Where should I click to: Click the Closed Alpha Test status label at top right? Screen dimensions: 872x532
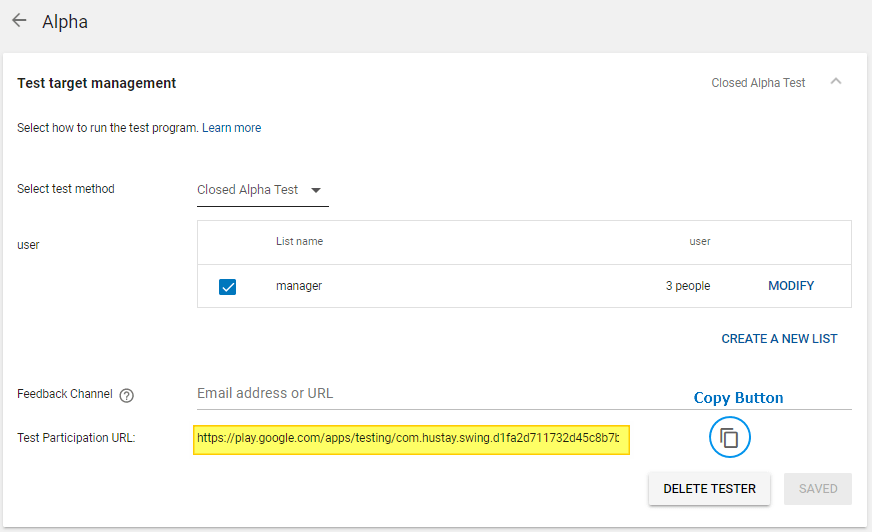coord(758,83)
